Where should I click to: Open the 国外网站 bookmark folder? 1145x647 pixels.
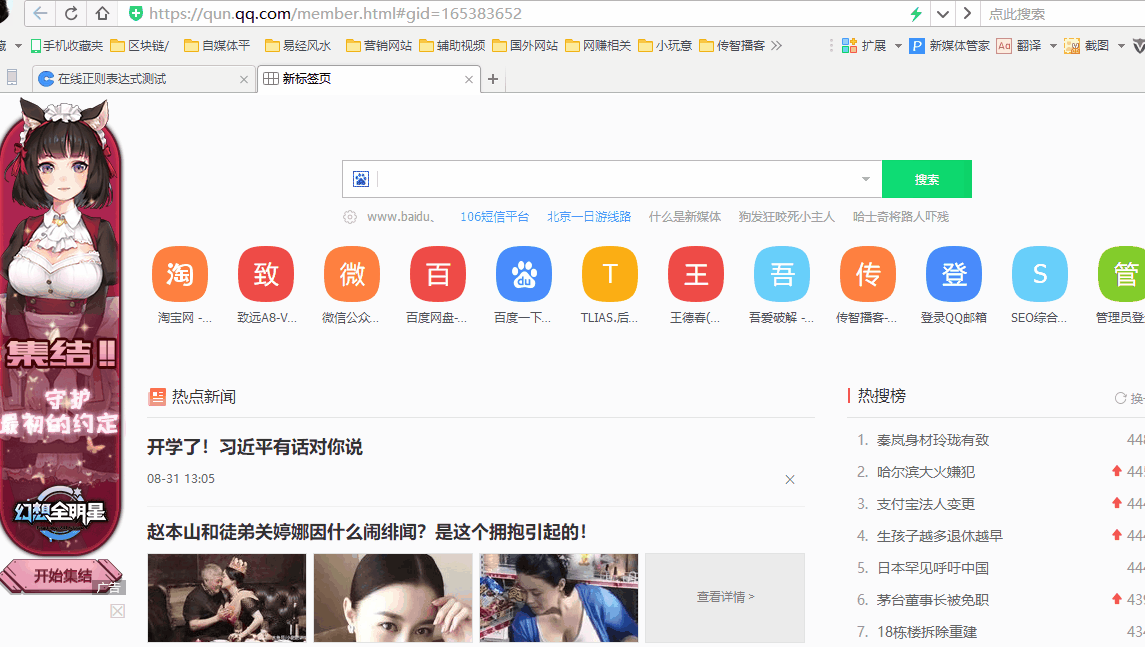525,45
